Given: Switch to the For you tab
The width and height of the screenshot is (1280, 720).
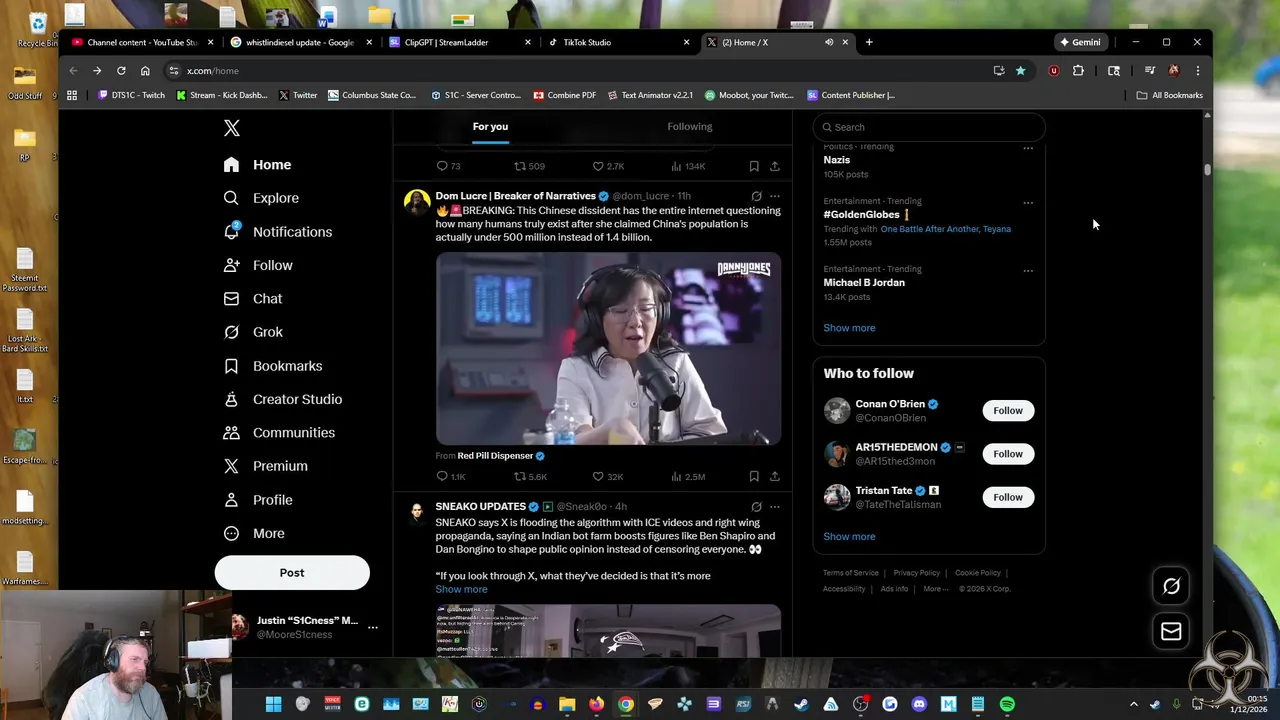Looking at the screenshot, I should tap(490, 127).
